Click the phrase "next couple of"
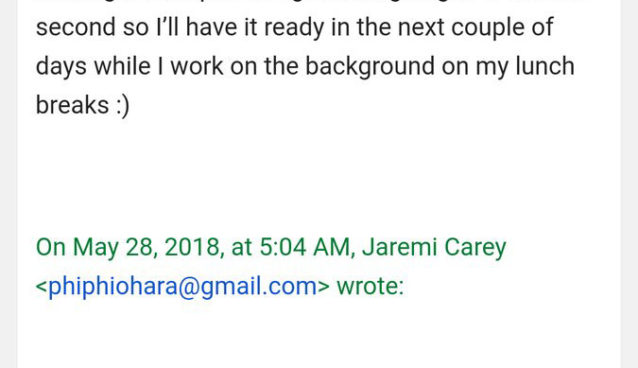The image size is (638, 368). pyautogui.click(x=475, y=27)
